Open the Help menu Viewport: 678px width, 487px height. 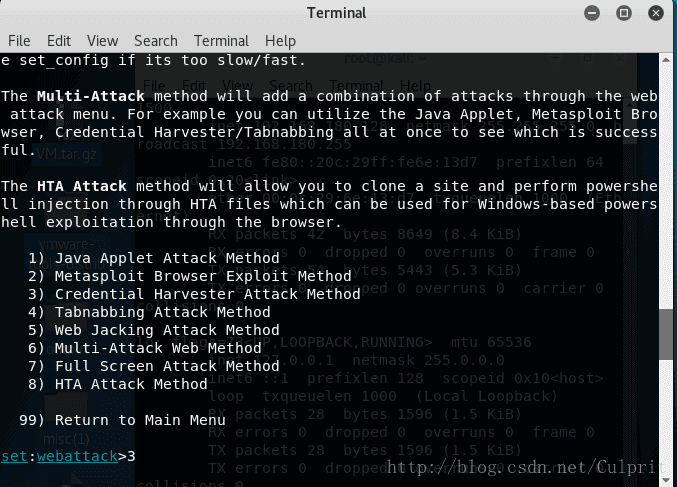point(281,41)
